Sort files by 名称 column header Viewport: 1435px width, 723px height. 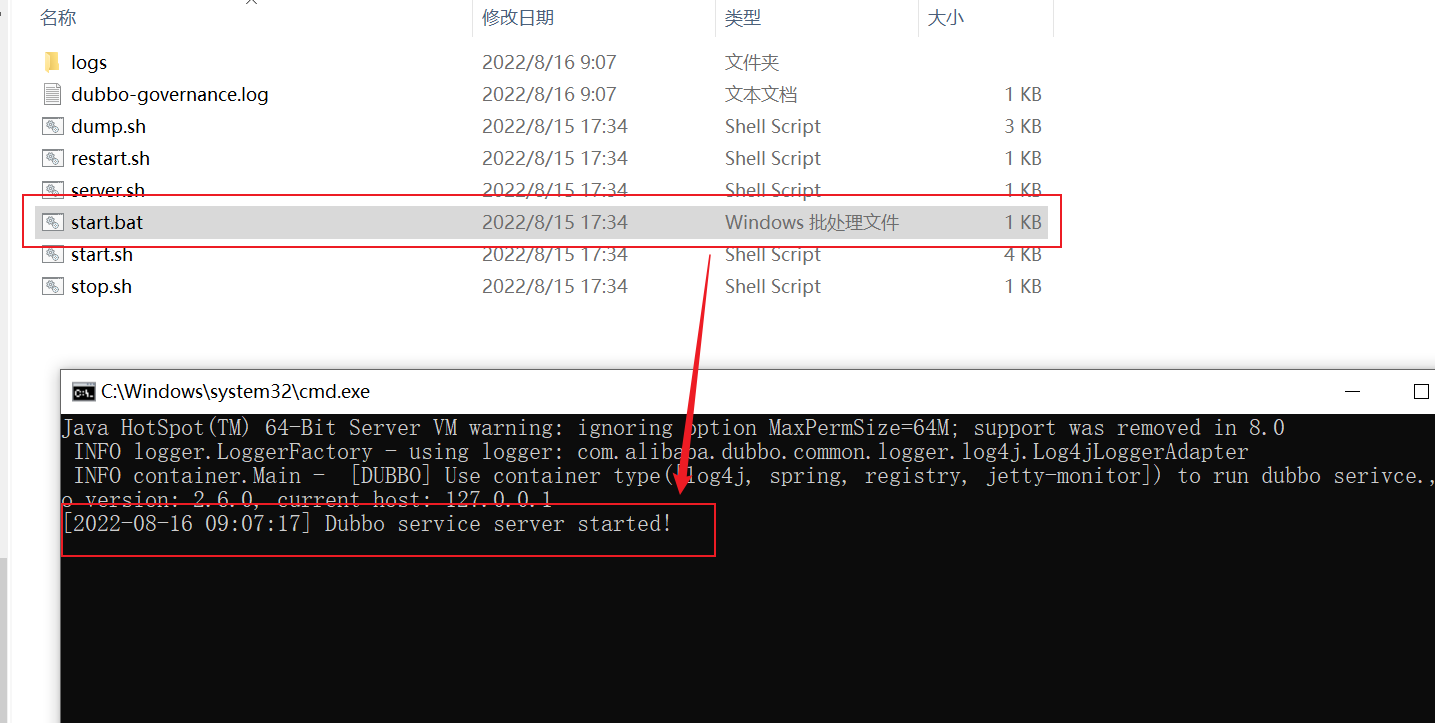click(x=58, y=17)
